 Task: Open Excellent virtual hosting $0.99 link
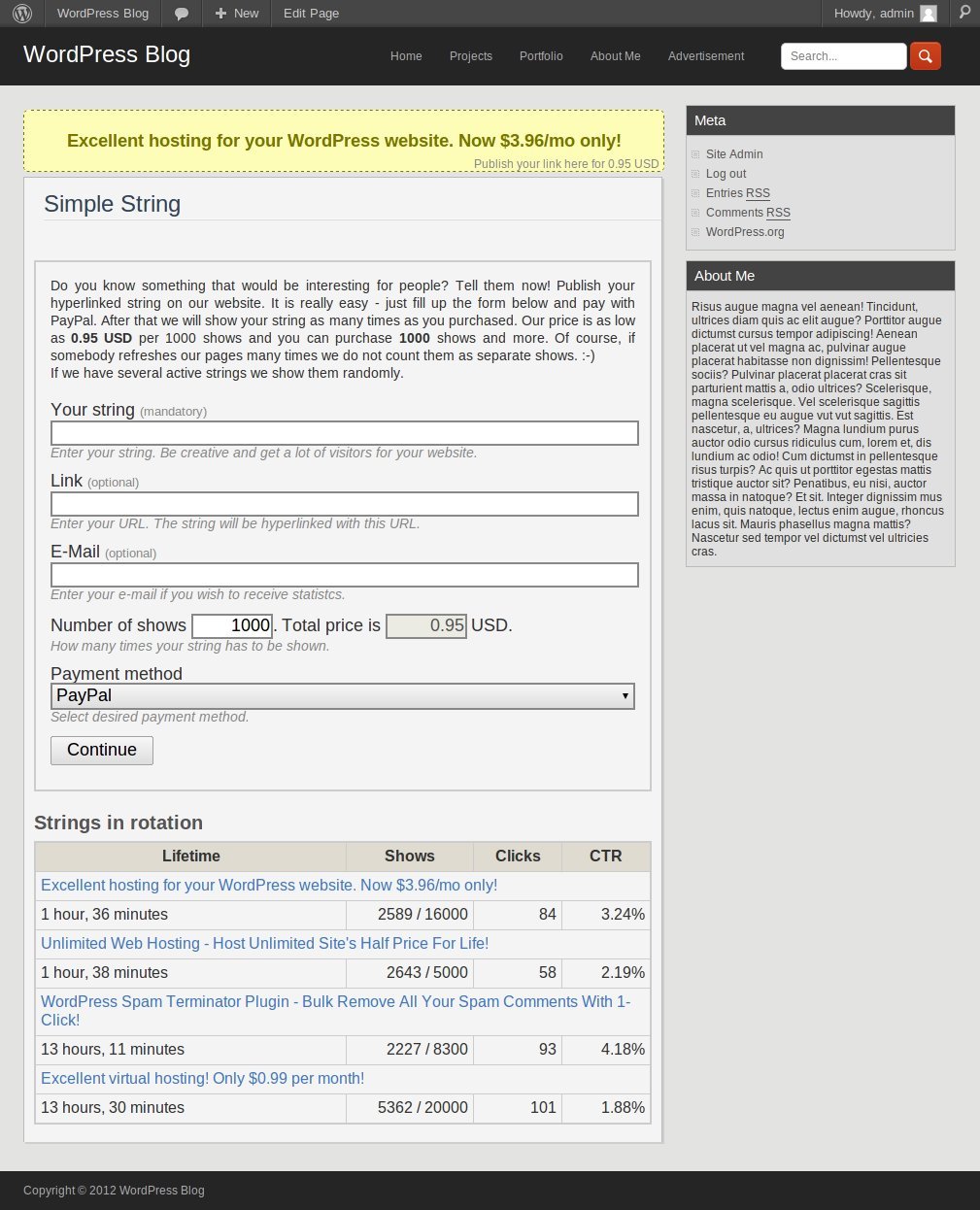coord(202,1079)
